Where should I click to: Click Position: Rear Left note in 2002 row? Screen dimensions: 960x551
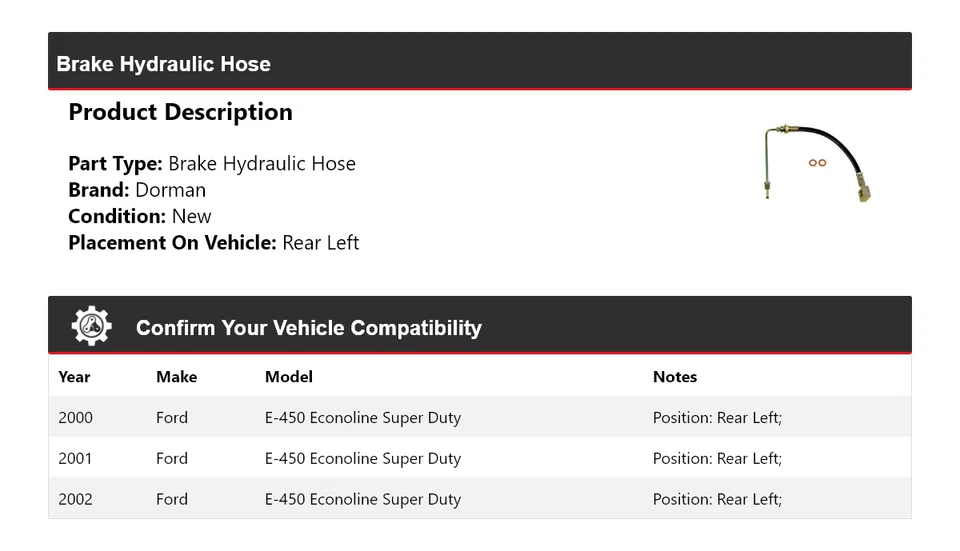pyautogui.click(x=717, y=499)
